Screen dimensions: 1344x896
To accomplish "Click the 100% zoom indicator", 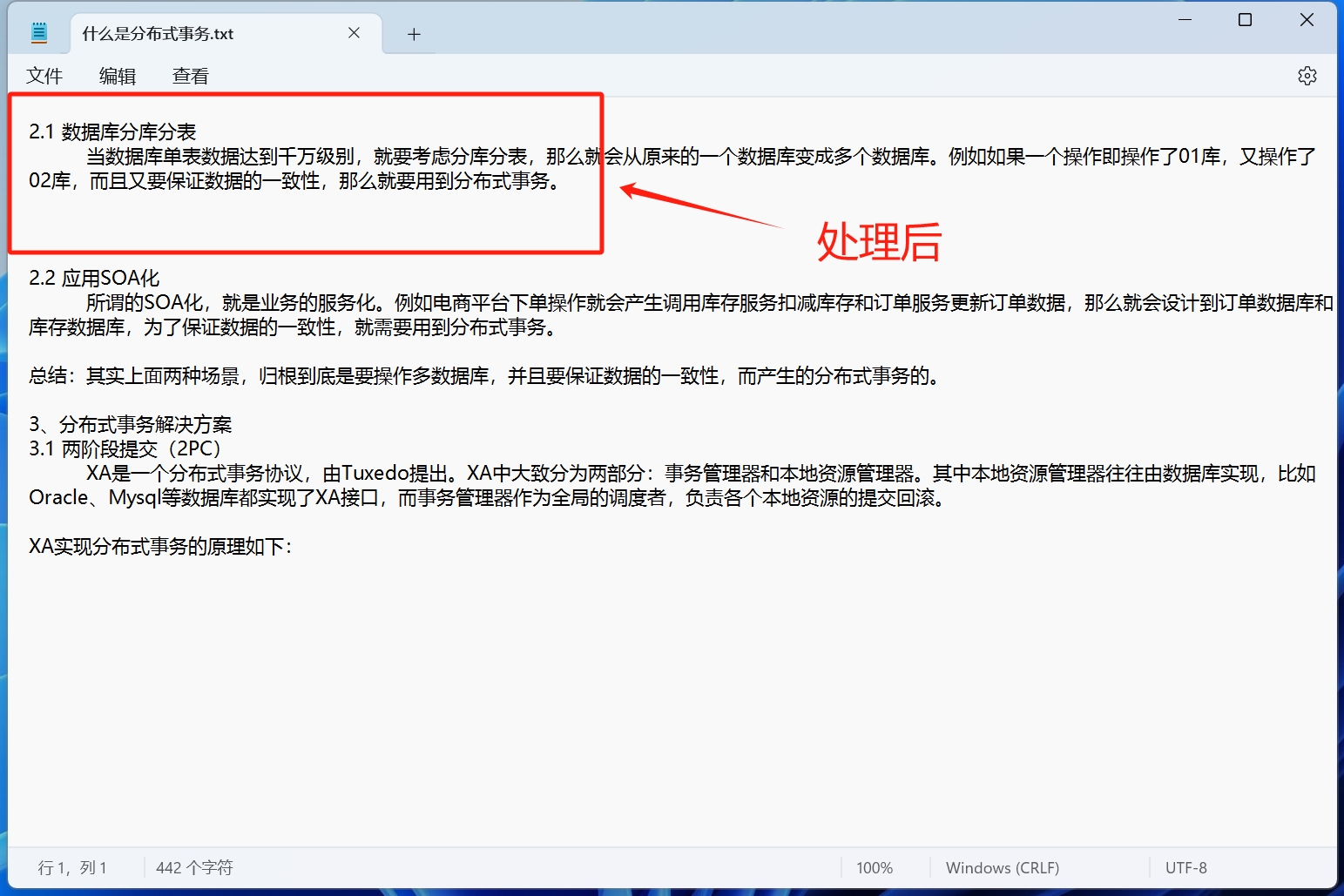I will 874,867.
